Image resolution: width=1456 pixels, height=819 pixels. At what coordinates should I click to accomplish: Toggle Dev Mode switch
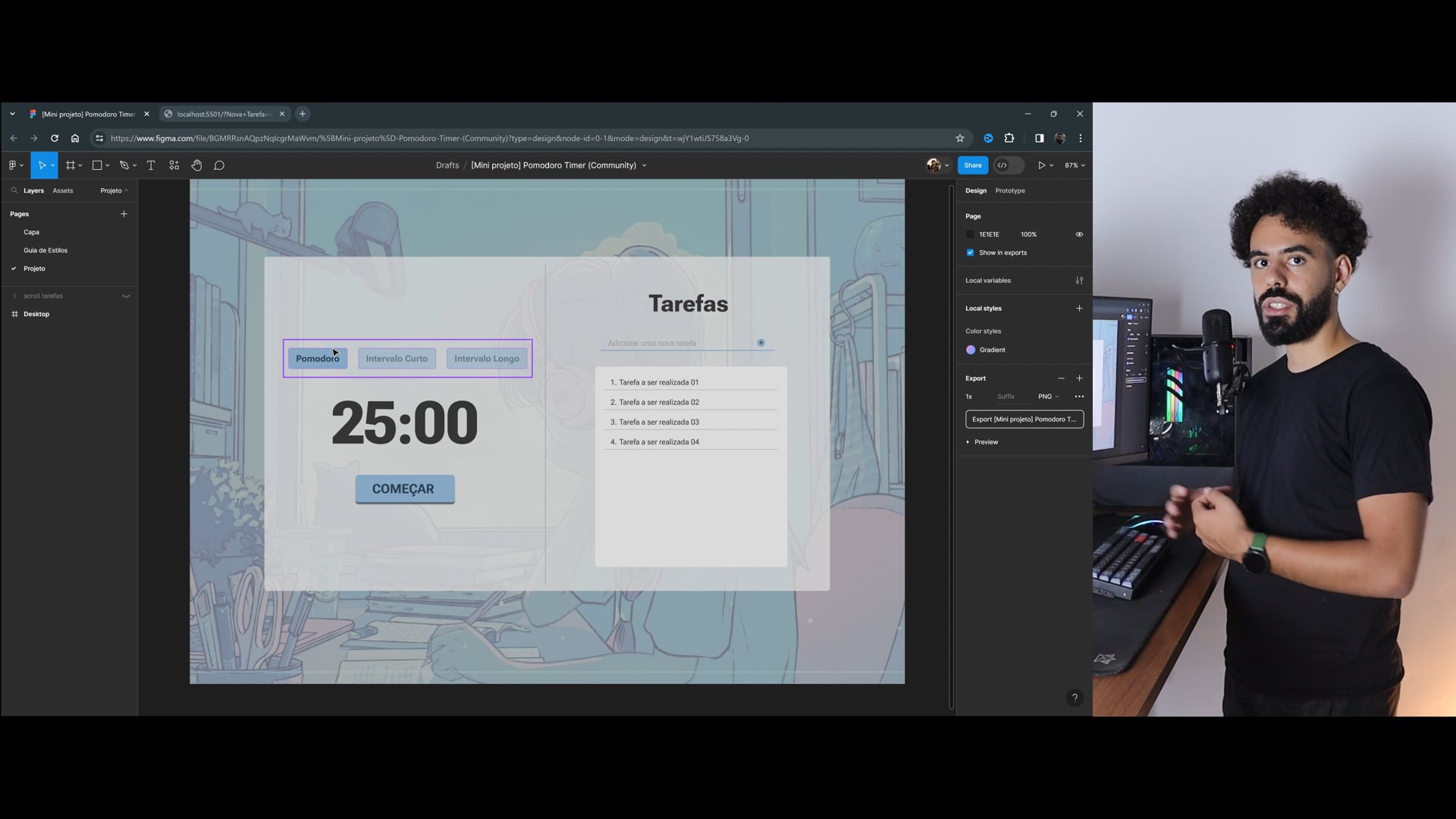[x=1008, y=165]
